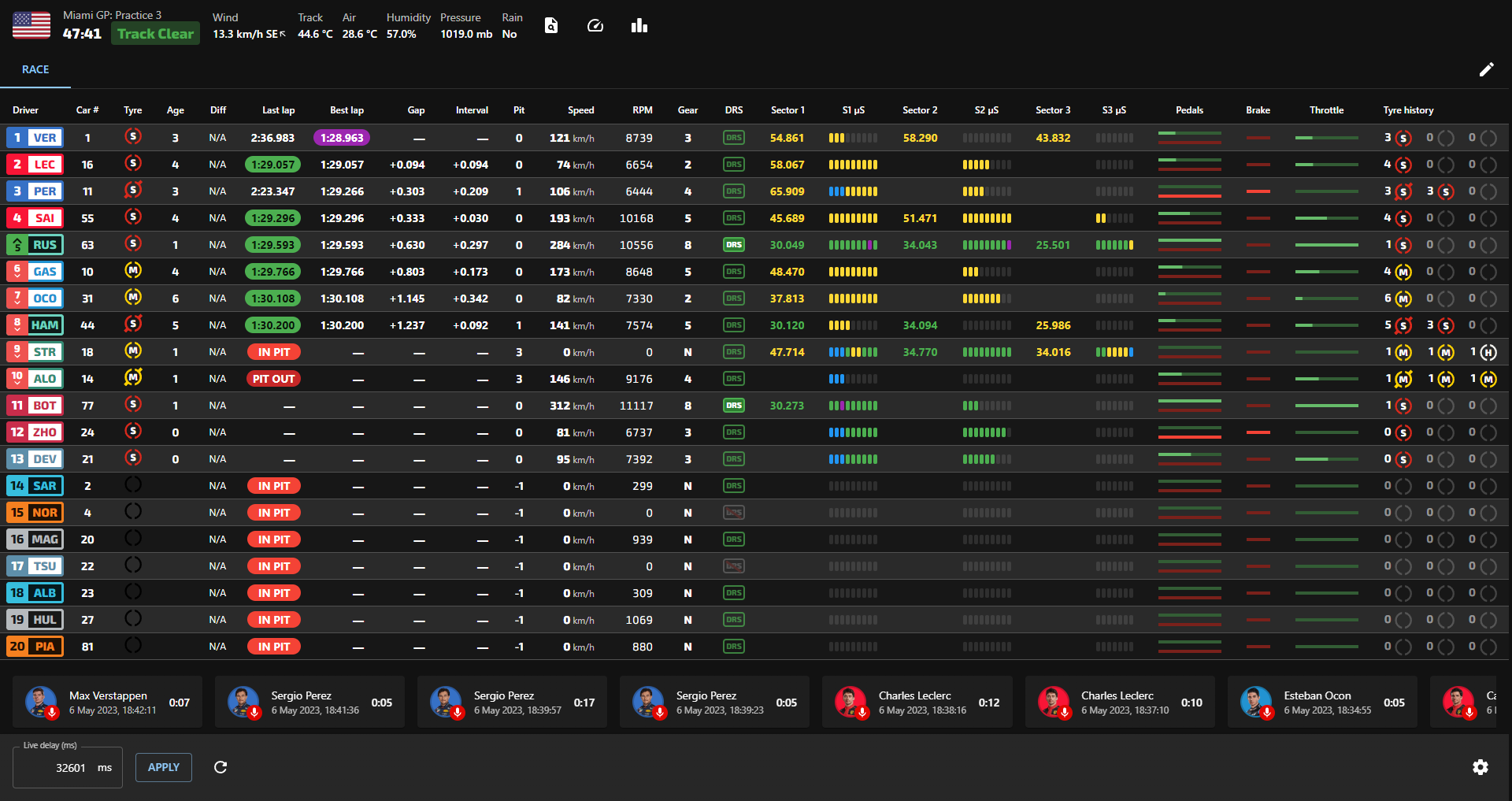Sort by the Best lap column header
The image size is (1512, 801).
click(x=346, y=110)
